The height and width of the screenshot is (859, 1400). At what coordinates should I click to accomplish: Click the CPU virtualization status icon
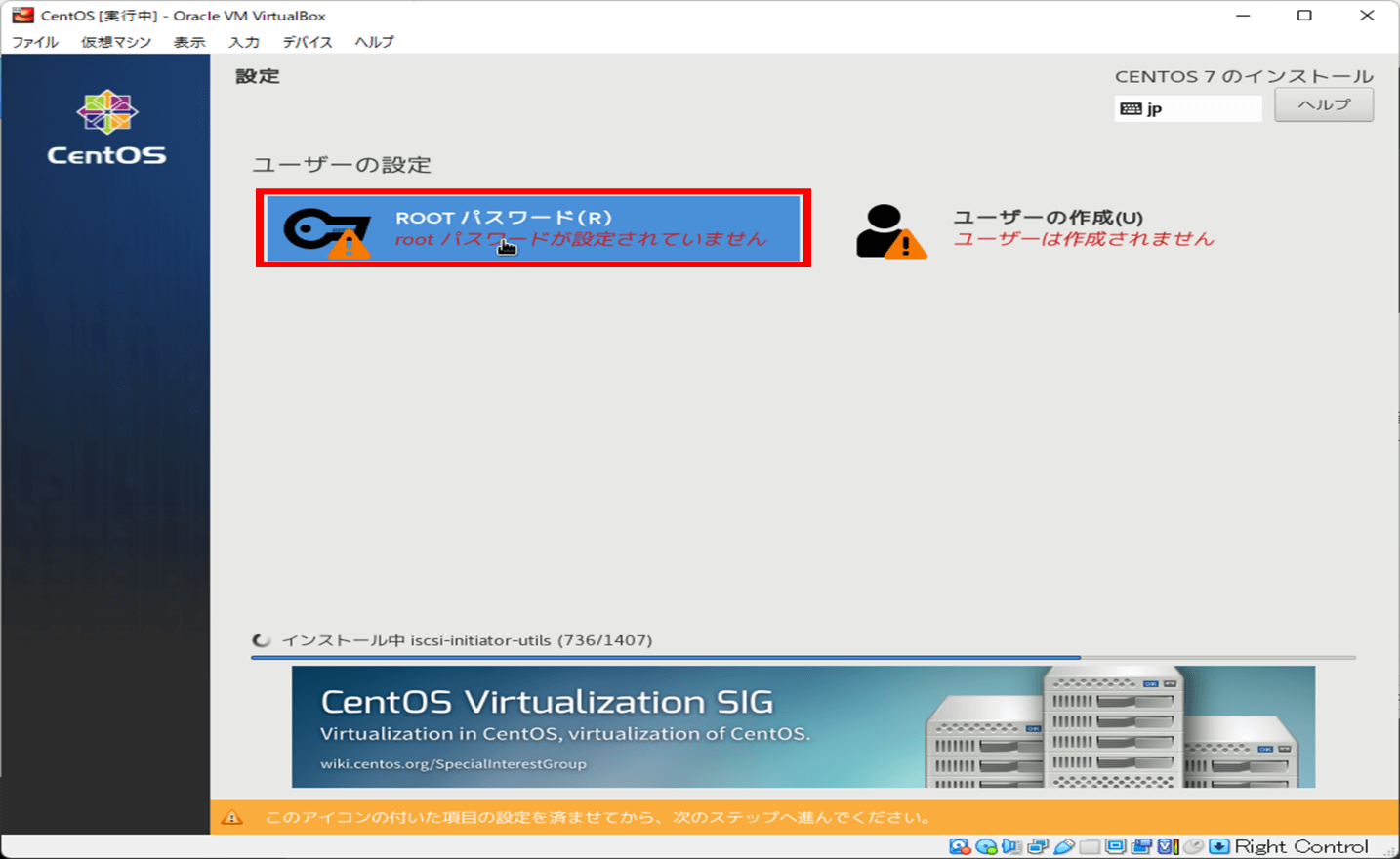point(1168,847)
